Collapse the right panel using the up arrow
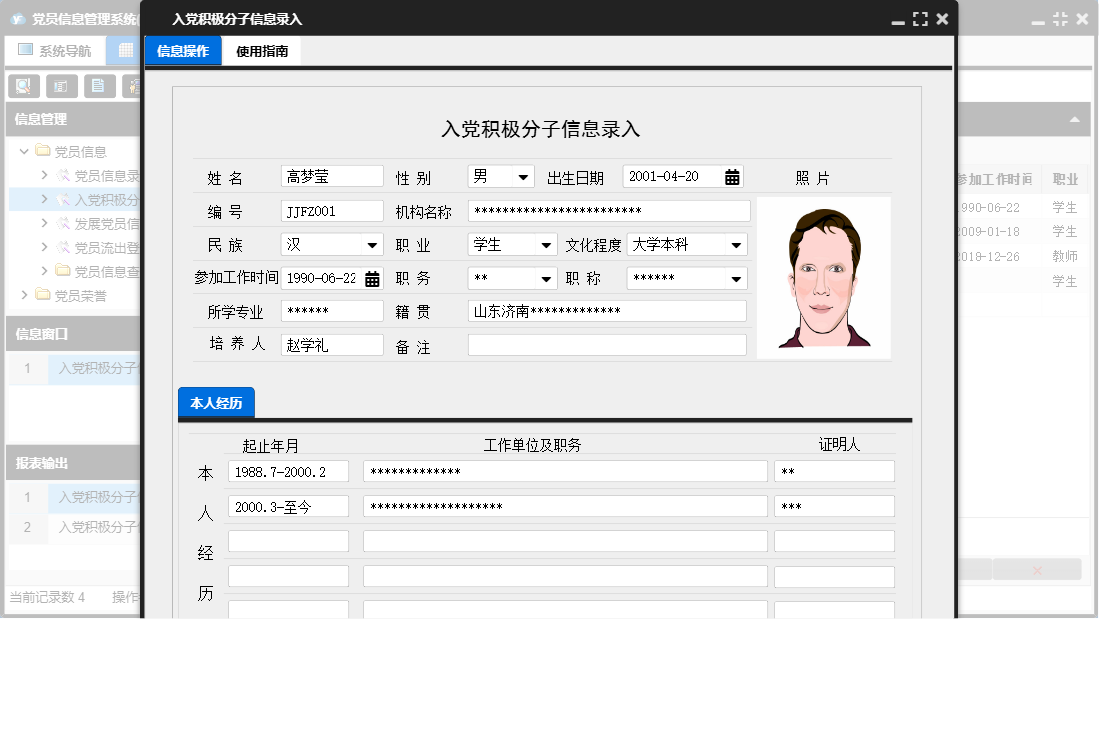The image size is (1099, 735). [x=1075, y=119]
